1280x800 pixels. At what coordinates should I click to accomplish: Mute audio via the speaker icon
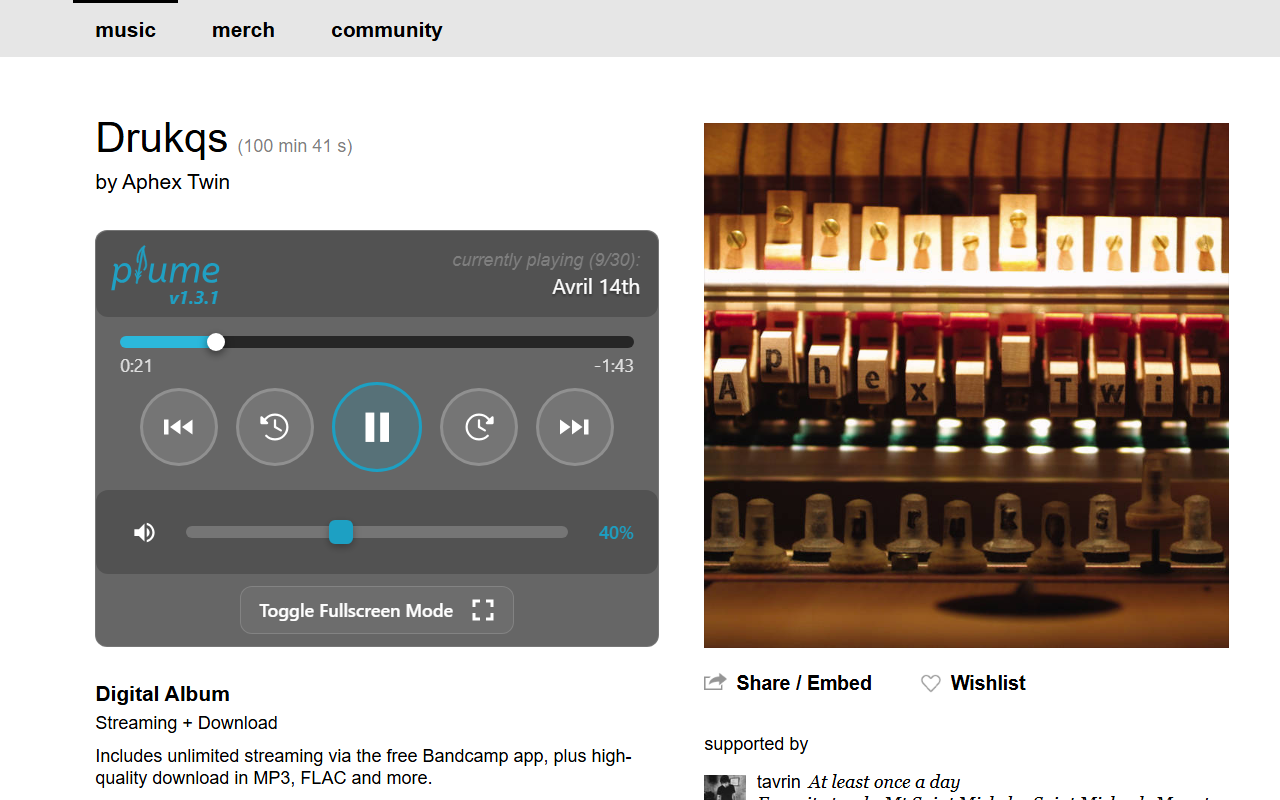(145, 533)
